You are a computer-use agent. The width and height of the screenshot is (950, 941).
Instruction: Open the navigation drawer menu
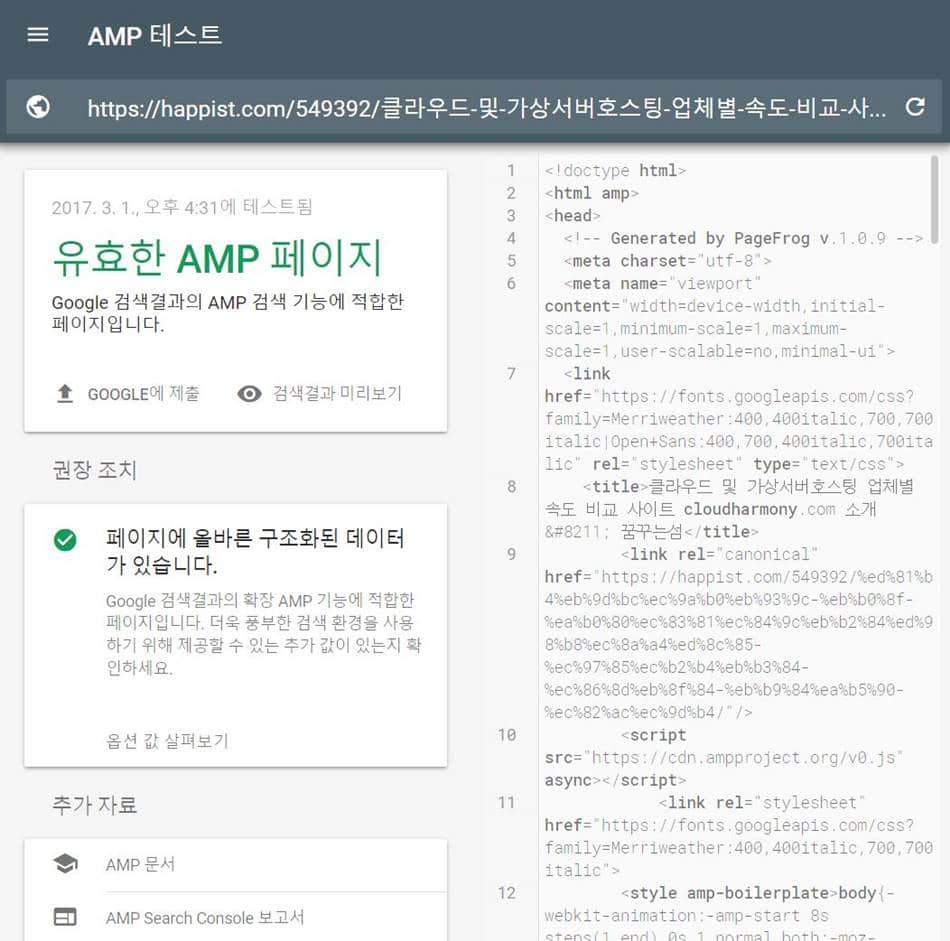37,34
